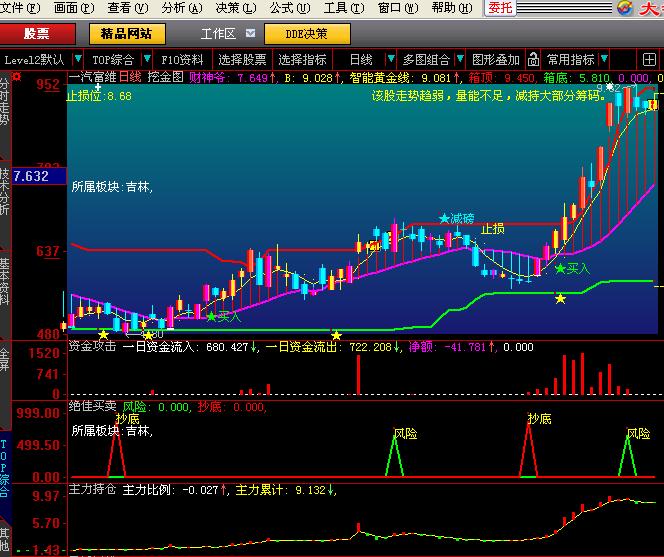Select the TOP综合 toolbar item
The height and width of the screenshot is (557, 664).
113,60
